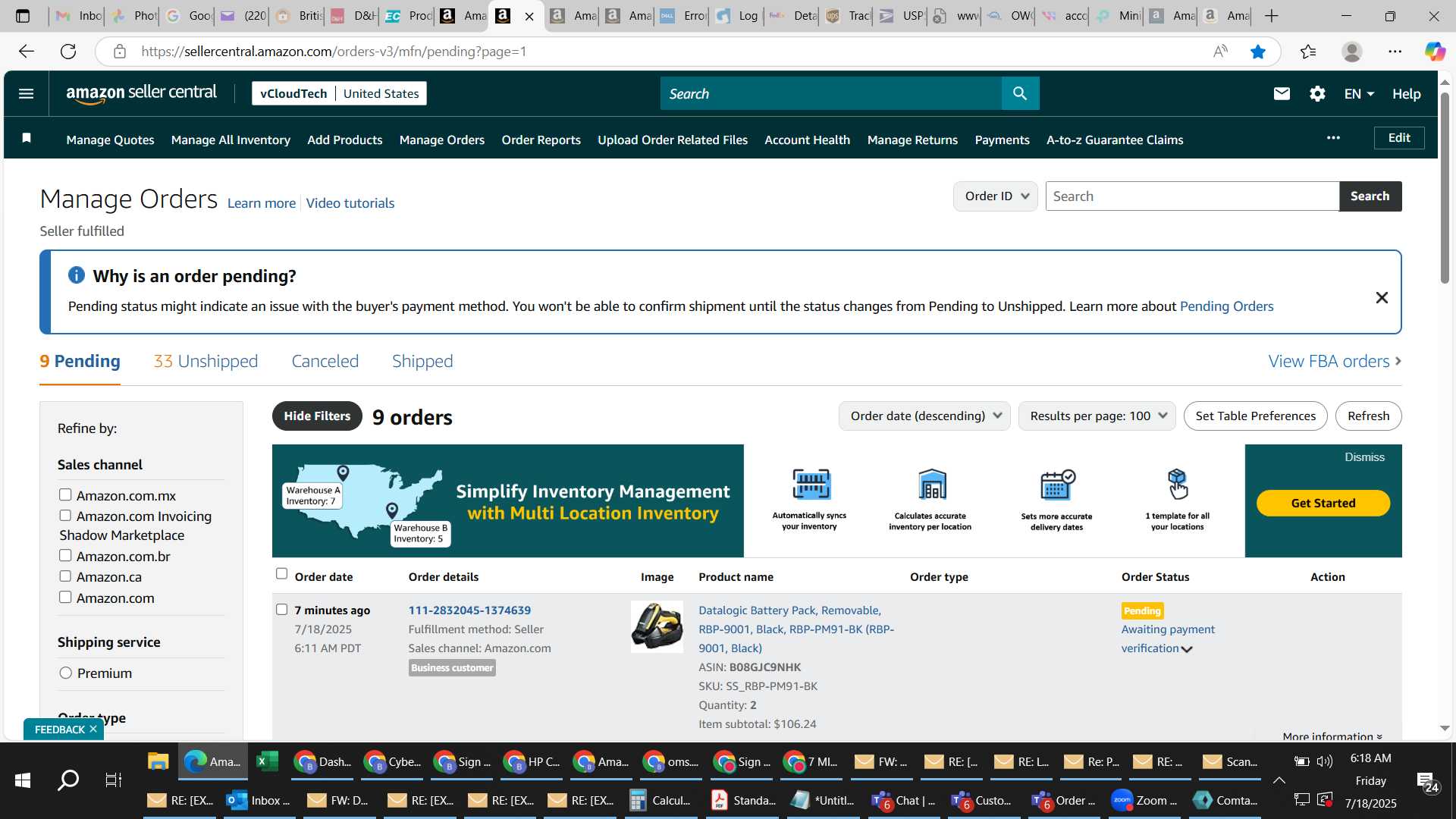Focus the order search input field

[1192, 196]
